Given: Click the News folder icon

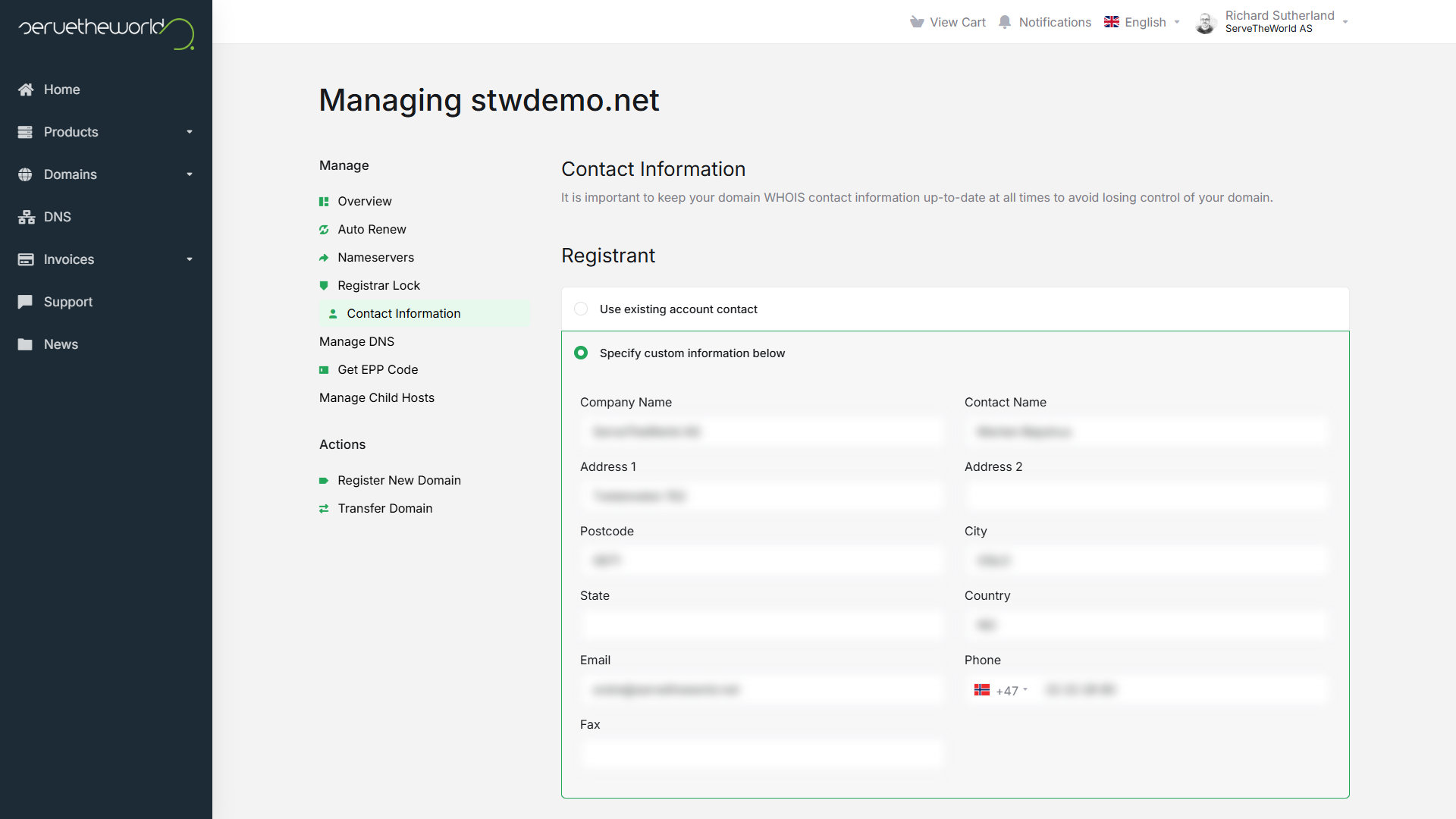Looking at the screenshot, I should click(x=25, y=344).
